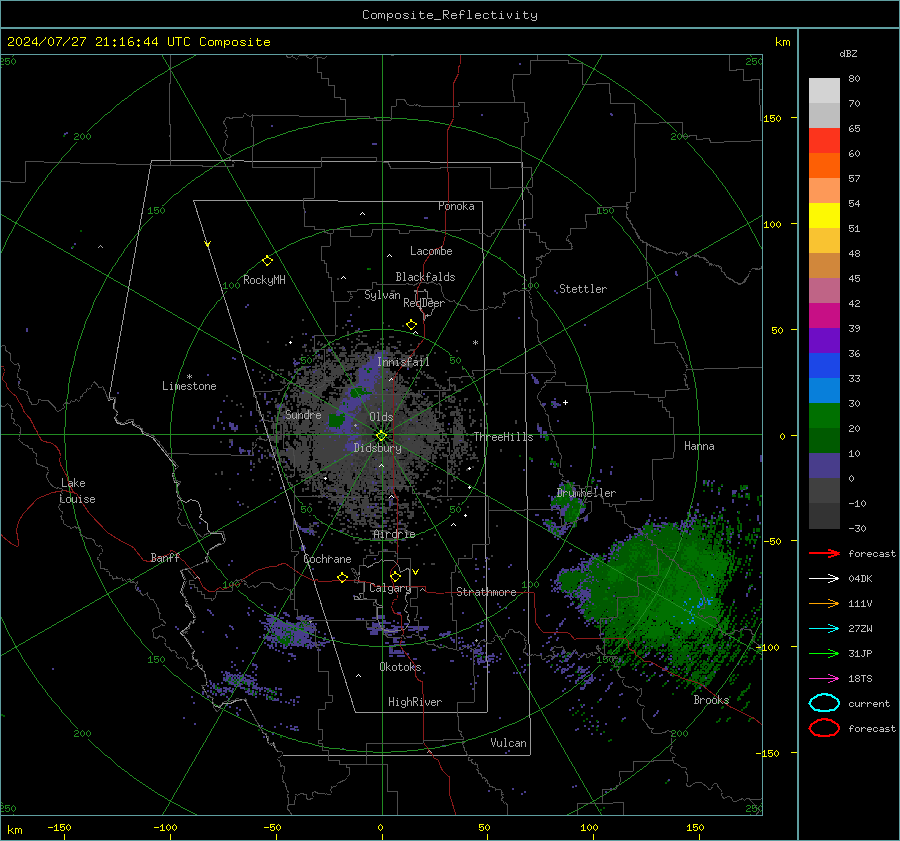The height and width of the screenshot is (841, 900).
Task: Click the yellow radar site marker above Didsbury
Action: coord(381,436)
